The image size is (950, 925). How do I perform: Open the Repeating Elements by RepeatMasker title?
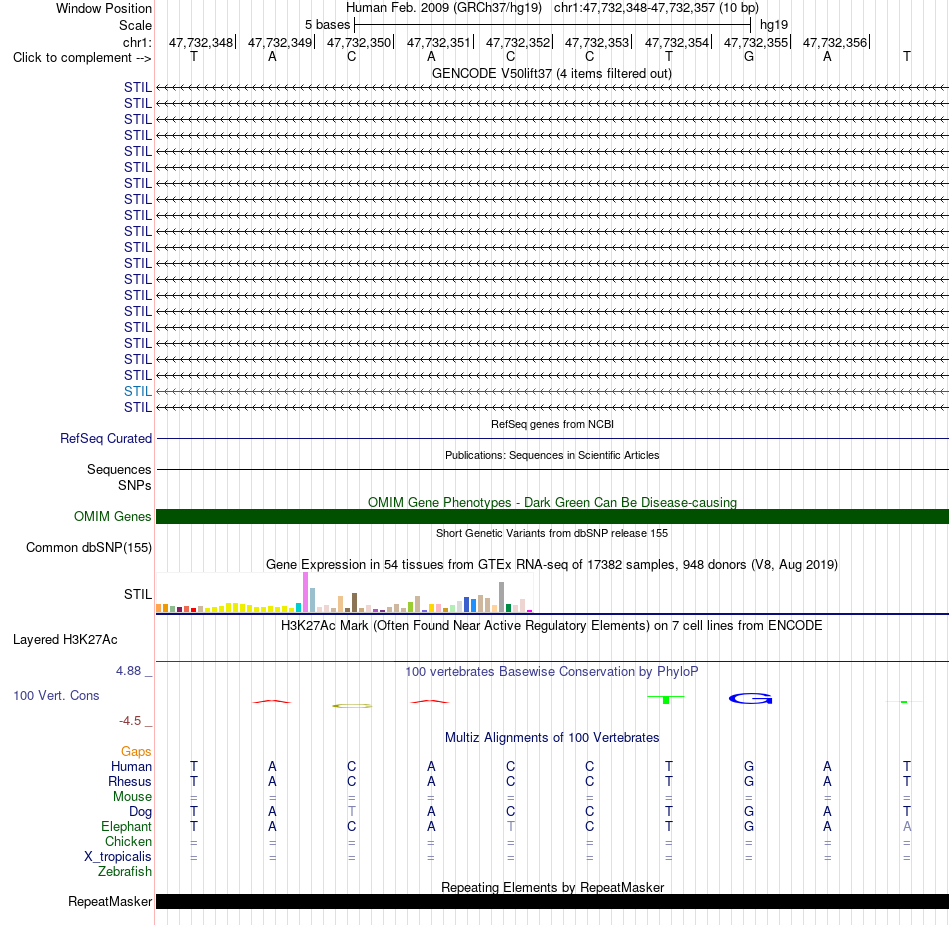pyautogui.click(x=552, y=887)
